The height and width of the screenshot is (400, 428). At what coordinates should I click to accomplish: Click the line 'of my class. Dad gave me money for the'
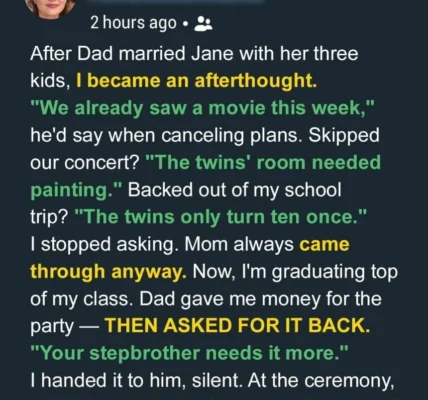pos(206,299)
